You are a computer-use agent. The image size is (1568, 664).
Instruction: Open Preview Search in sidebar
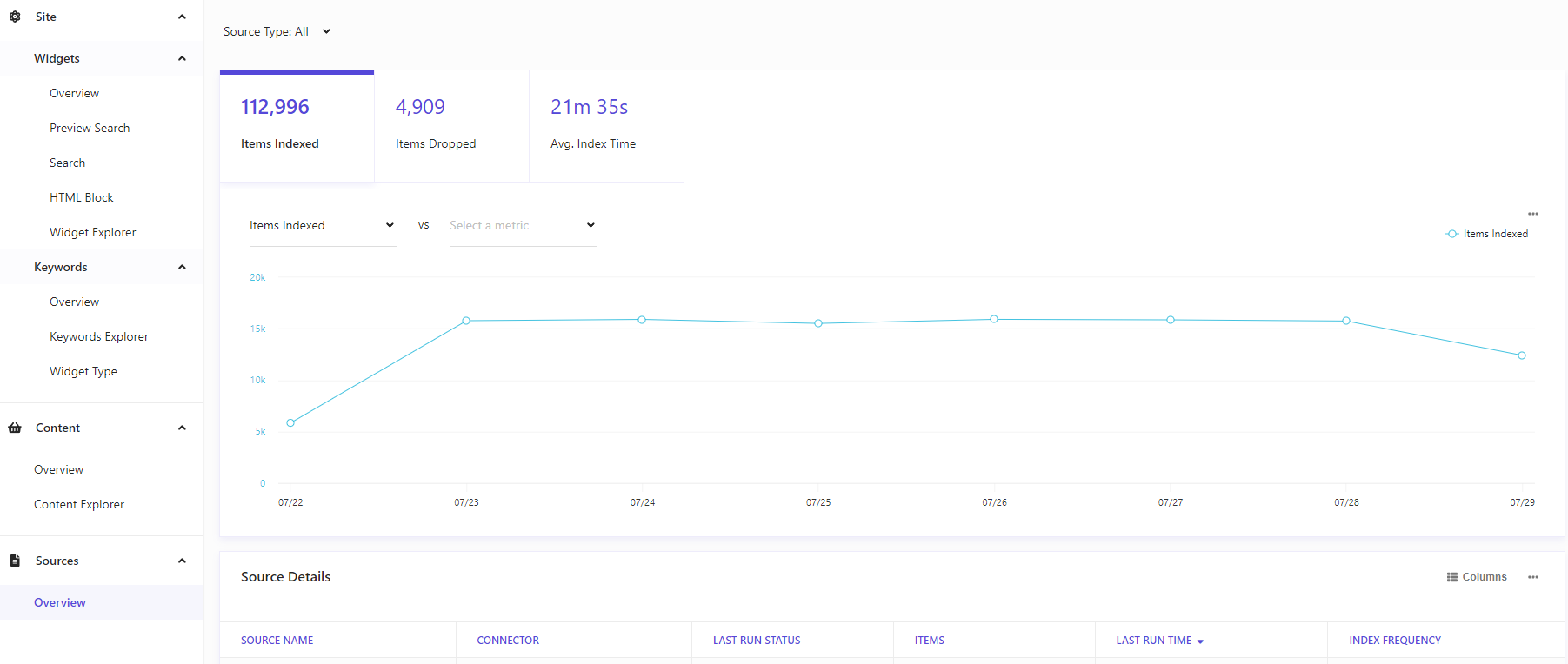tap(90, 128)
